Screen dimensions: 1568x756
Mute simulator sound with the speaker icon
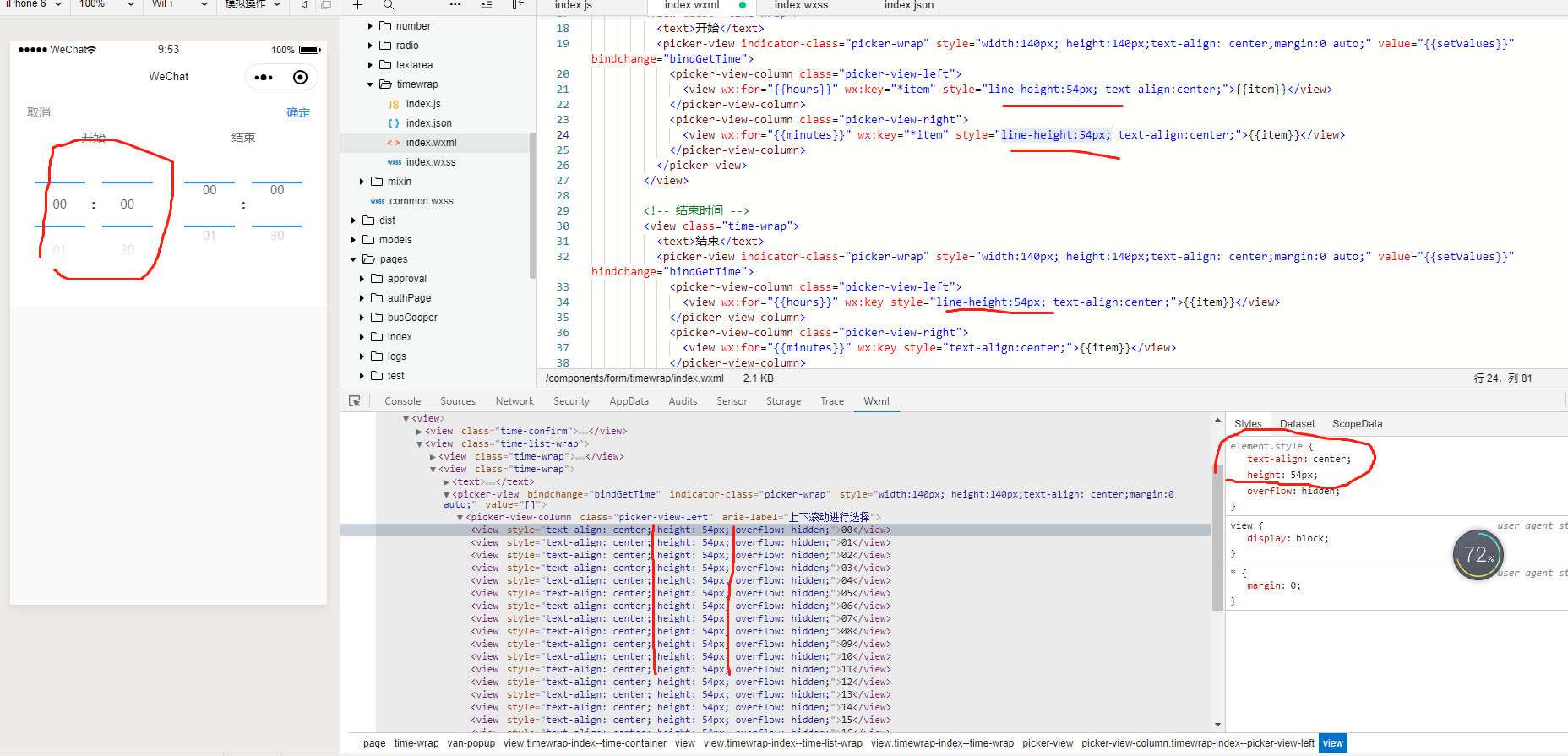[x=304, y=5]
